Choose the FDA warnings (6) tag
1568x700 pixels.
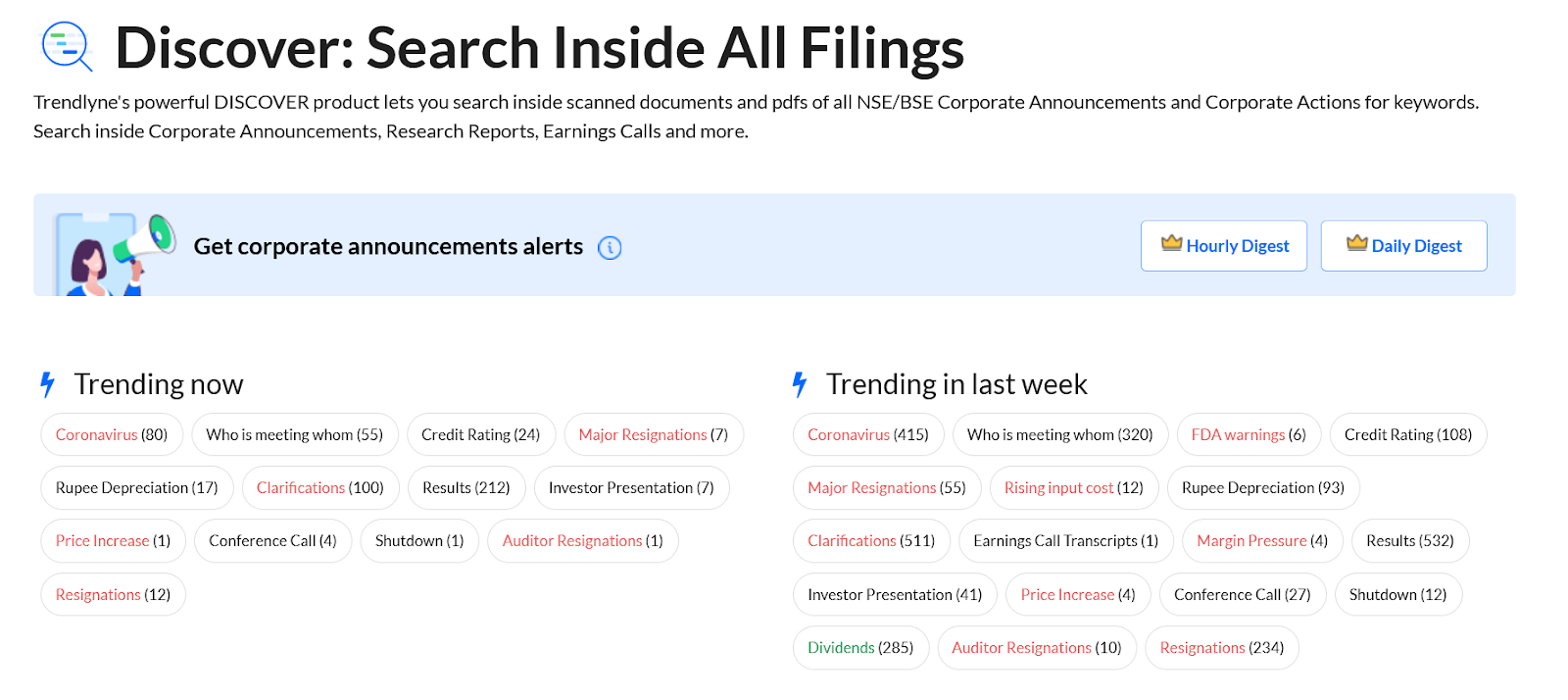pos(1249,434)
